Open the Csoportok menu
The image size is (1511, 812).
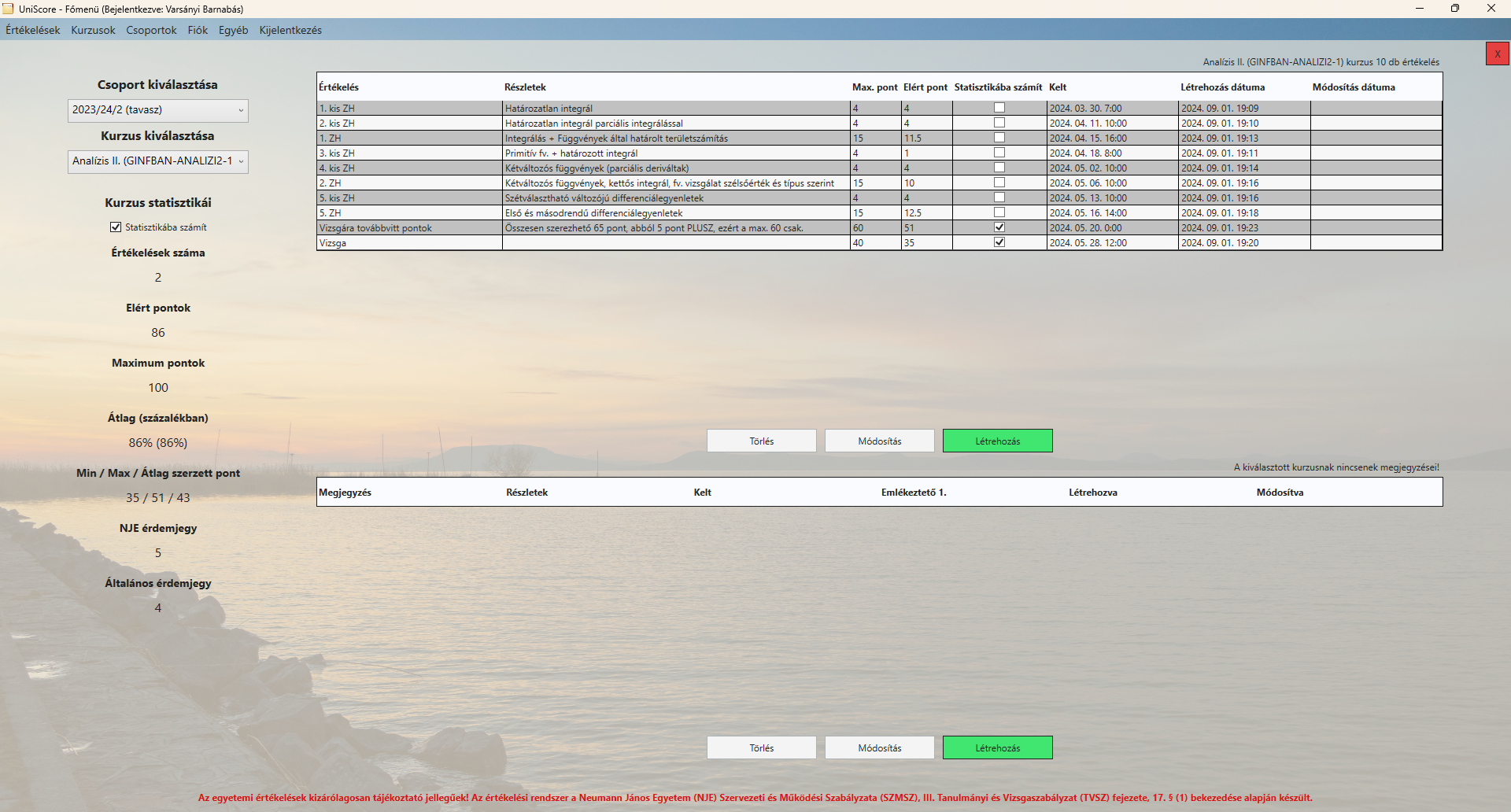pos(151,30)
